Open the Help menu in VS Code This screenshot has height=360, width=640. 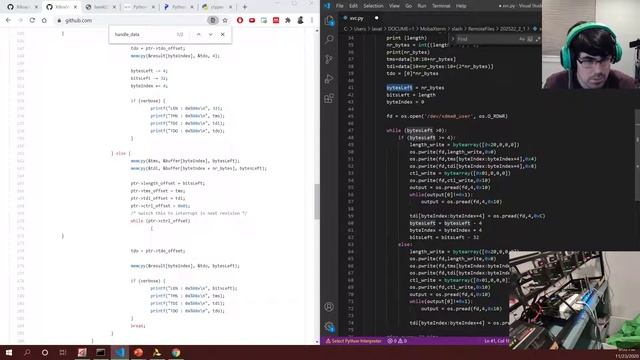(x=461, y=6)
